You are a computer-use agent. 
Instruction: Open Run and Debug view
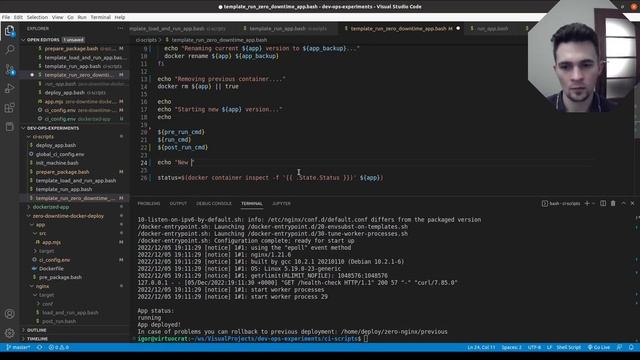tap(9, 89)
